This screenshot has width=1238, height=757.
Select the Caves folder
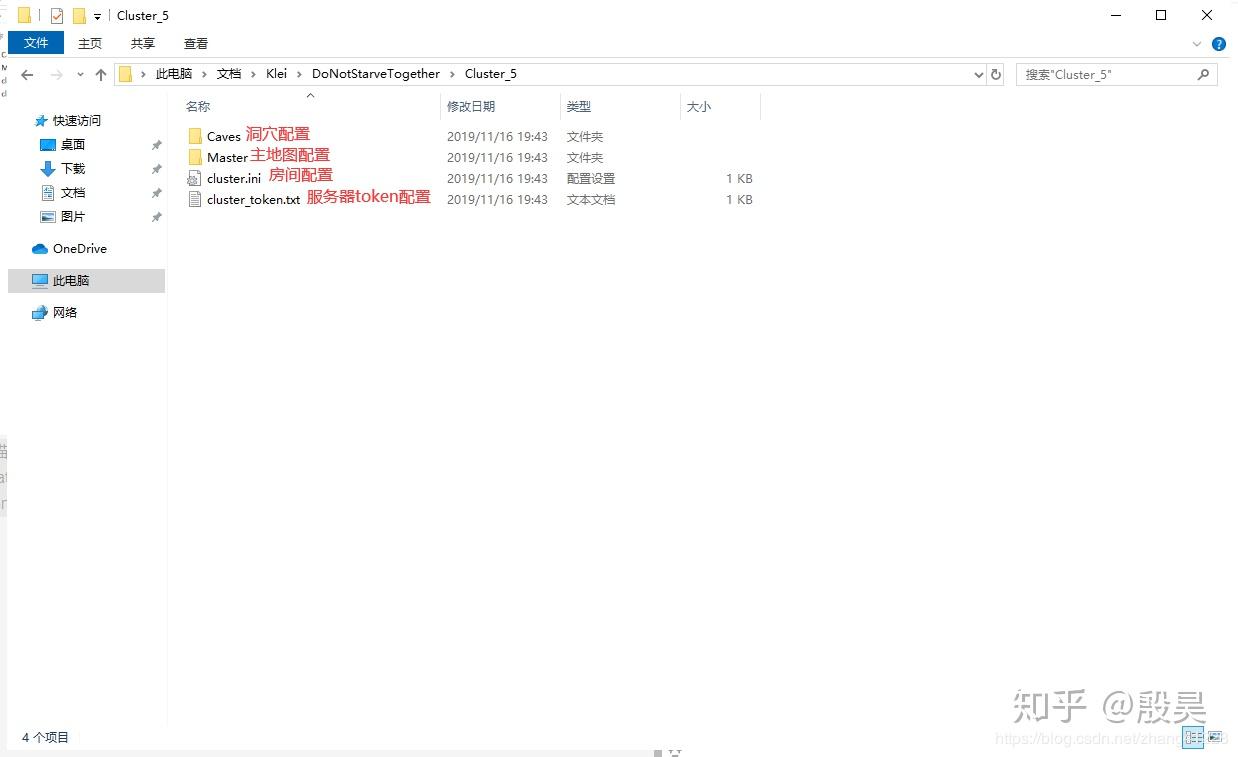pos(224,136)
